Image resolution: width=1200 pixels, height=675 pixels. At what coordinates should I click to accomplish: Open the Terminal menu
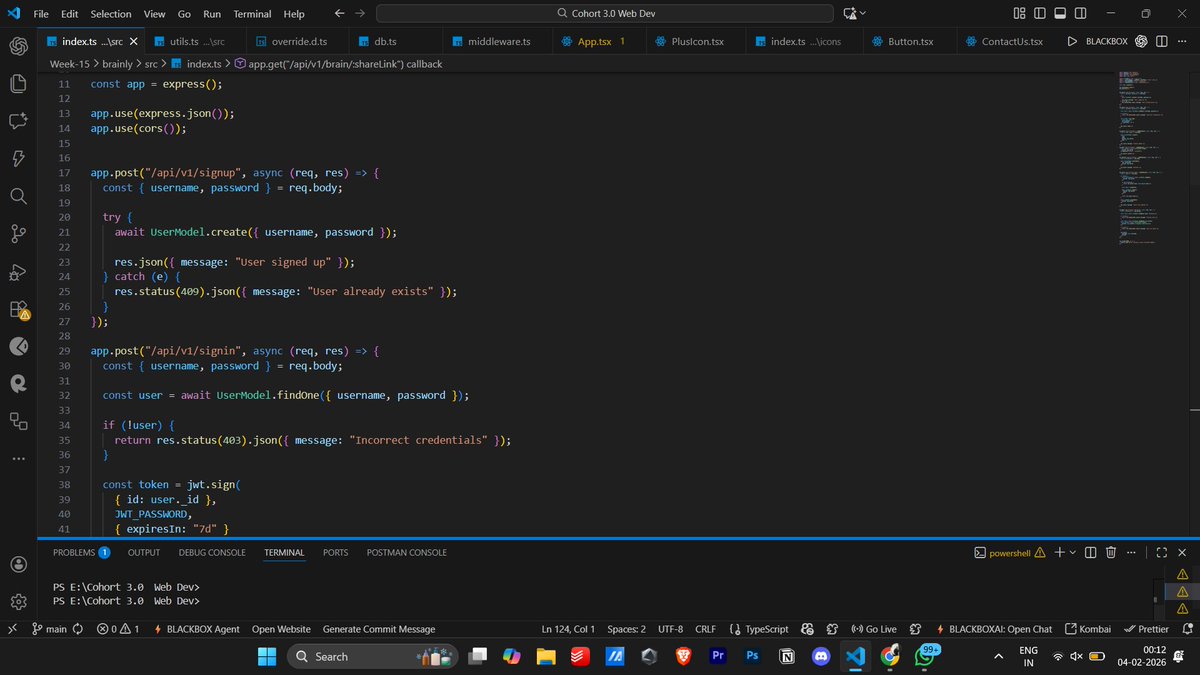pos(252,14)
